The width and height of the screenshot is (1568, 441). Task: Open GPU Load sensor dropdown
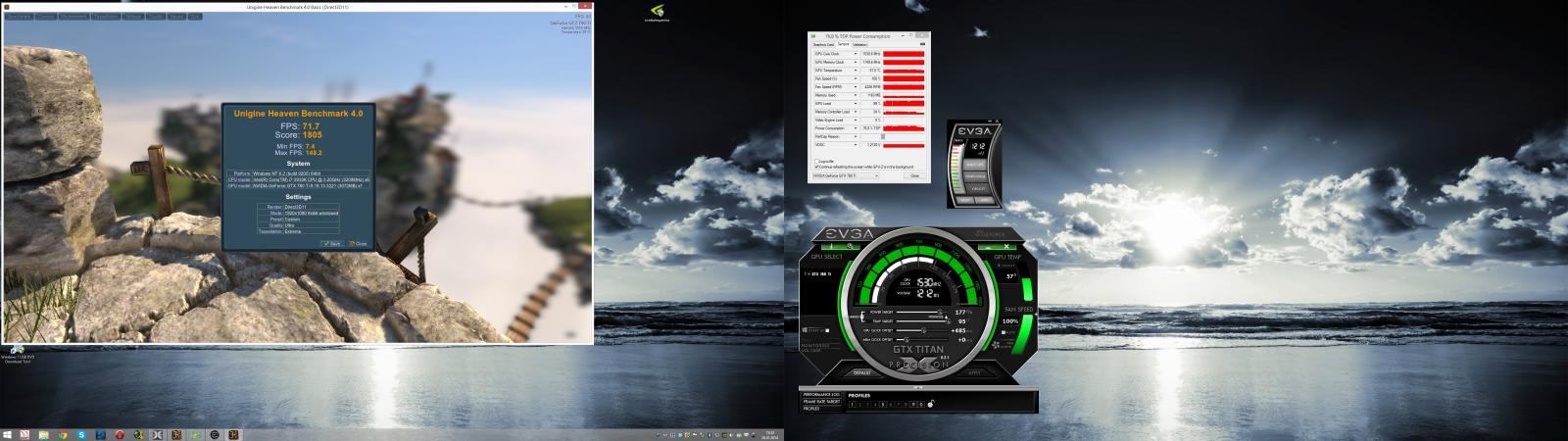[x=856, y=103]
